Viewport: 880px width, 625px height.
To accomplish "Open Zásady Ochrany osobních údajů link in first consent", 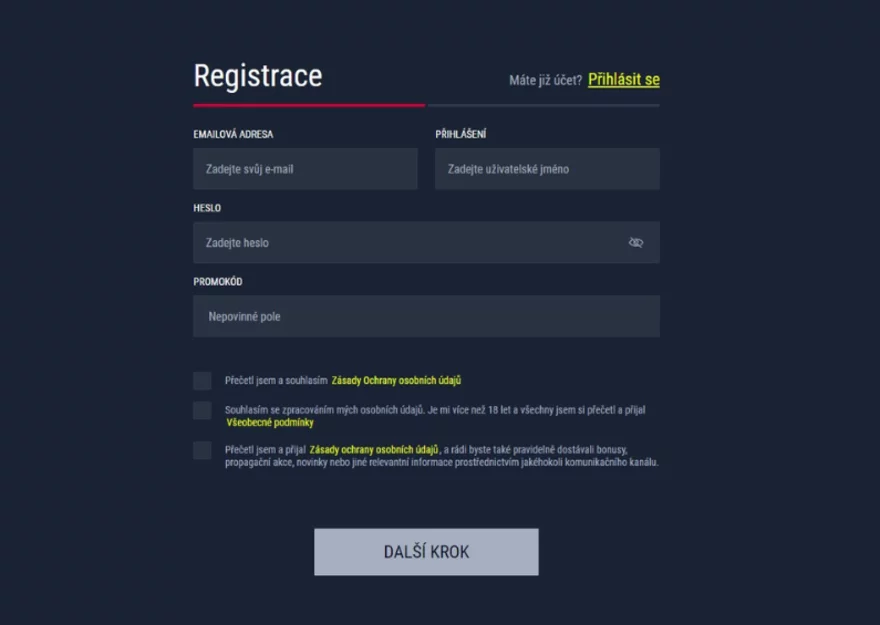I will (396, 381).
